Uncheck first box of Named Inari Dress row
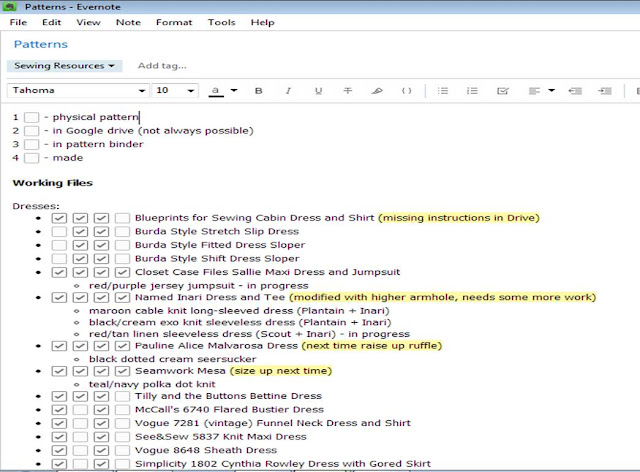 click(x=59, y=297)
